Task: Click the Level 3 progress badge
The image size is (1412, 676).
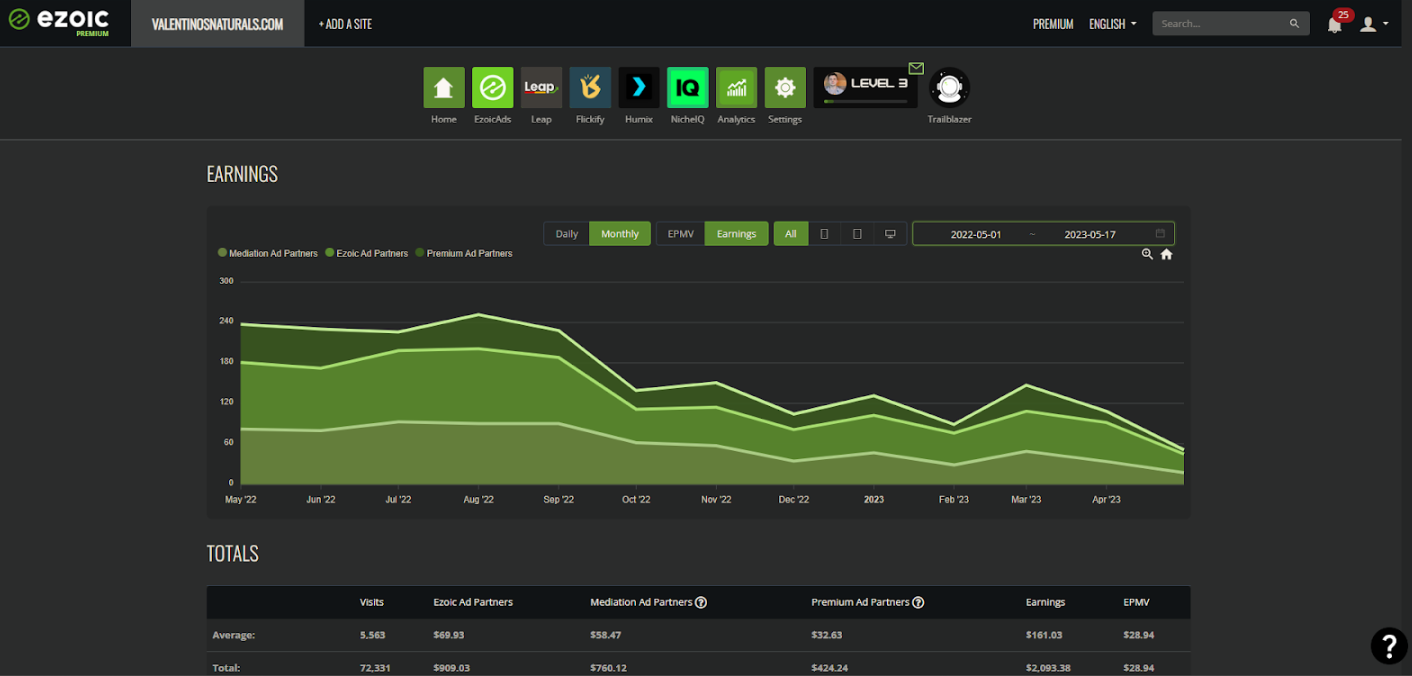Action: click(x=866, y=87)
